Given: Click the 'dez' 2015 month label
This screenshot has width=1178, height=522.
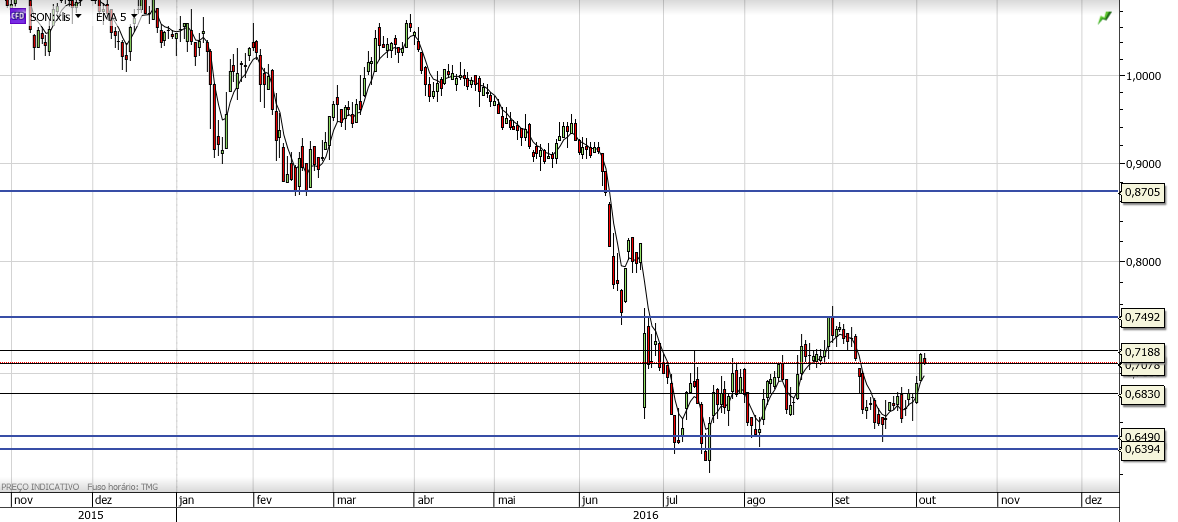Looking at the screenshot, I should (104, 500).
